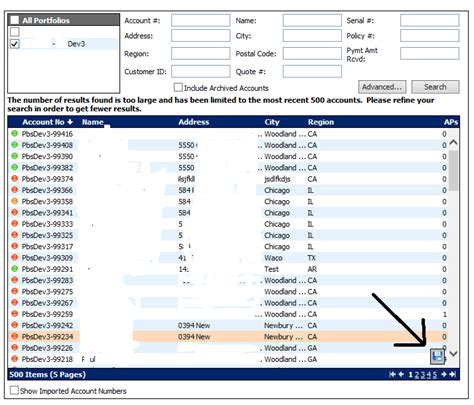Click red status icon for PbsDev3-99374
The image size is (474, 405).
point(14,179)
